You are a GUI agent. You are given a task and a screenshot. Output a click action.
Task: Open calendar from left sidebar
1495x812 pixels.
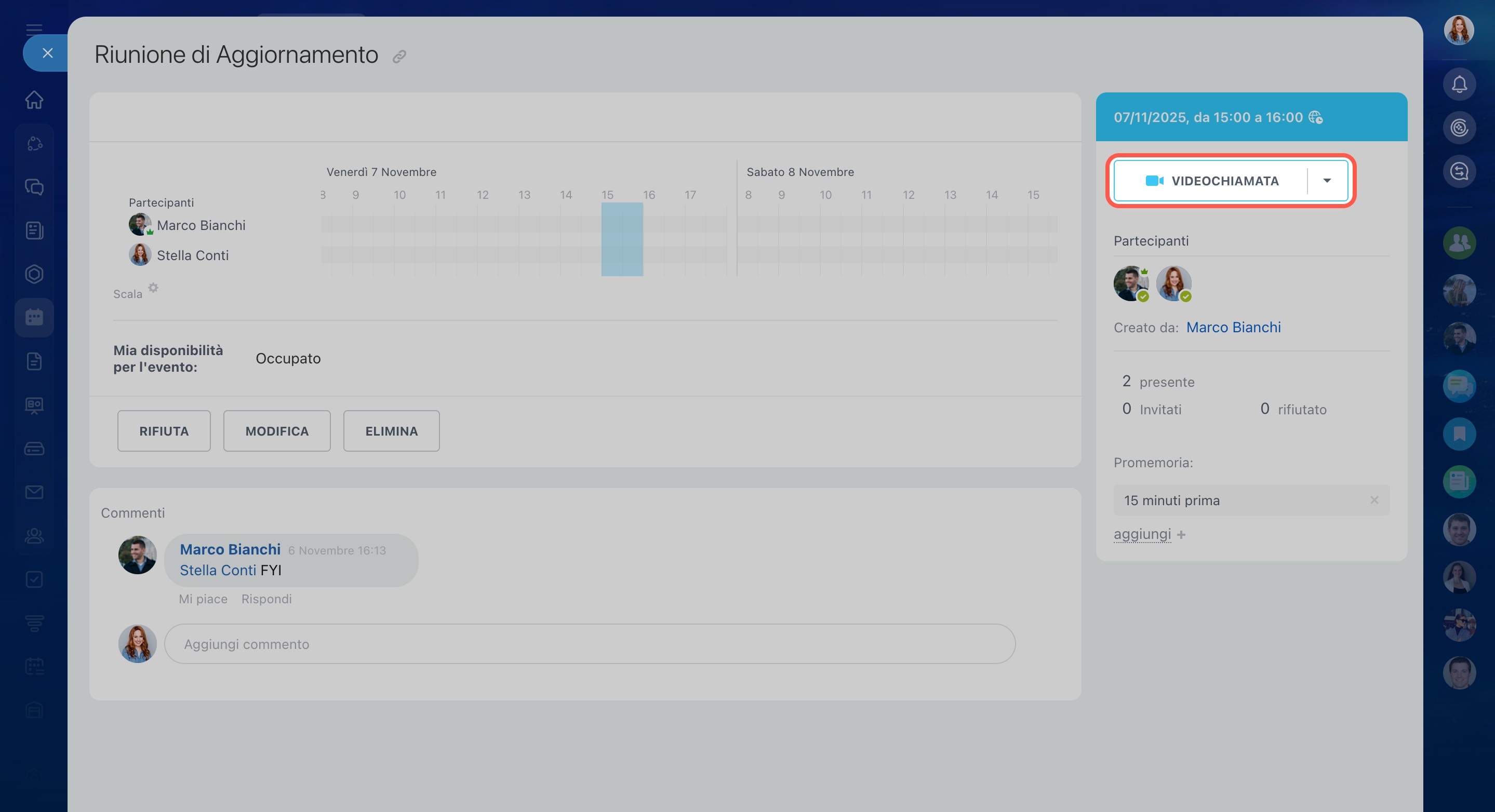[34, 317]
